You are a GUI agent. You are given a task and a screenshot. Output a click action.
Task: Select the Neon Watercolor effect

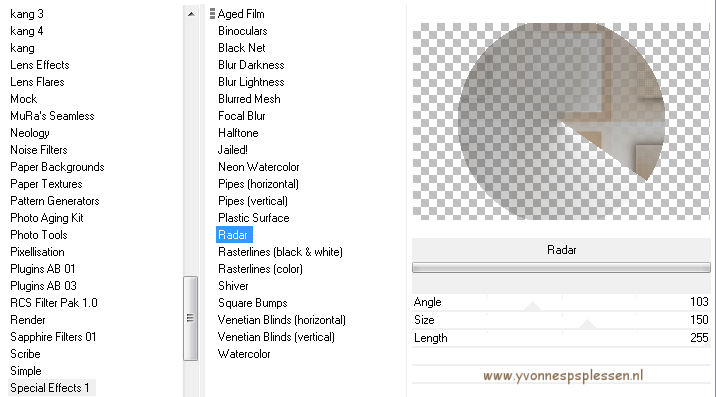(258, 167)
